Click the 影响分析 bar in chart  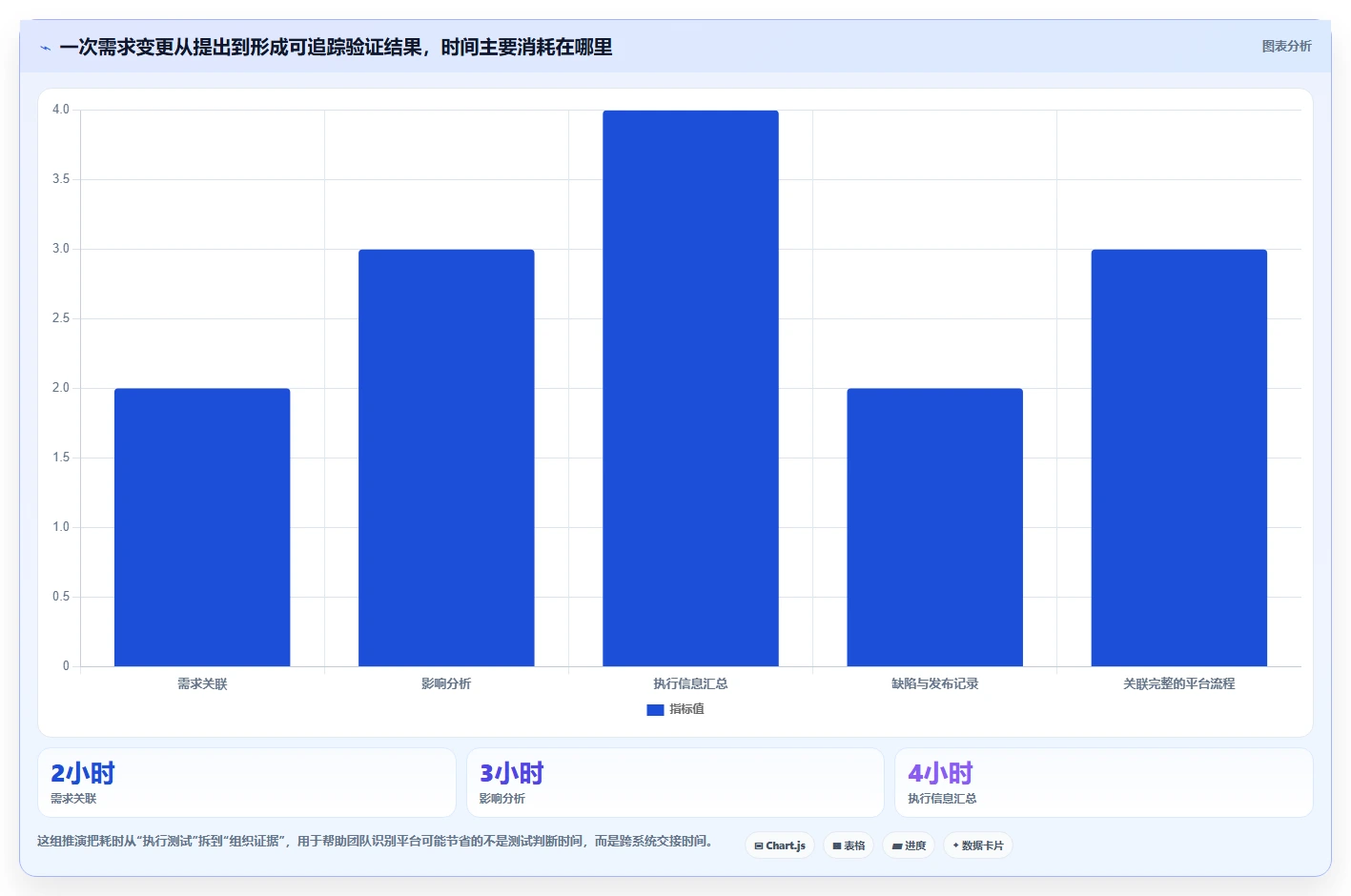446,458
